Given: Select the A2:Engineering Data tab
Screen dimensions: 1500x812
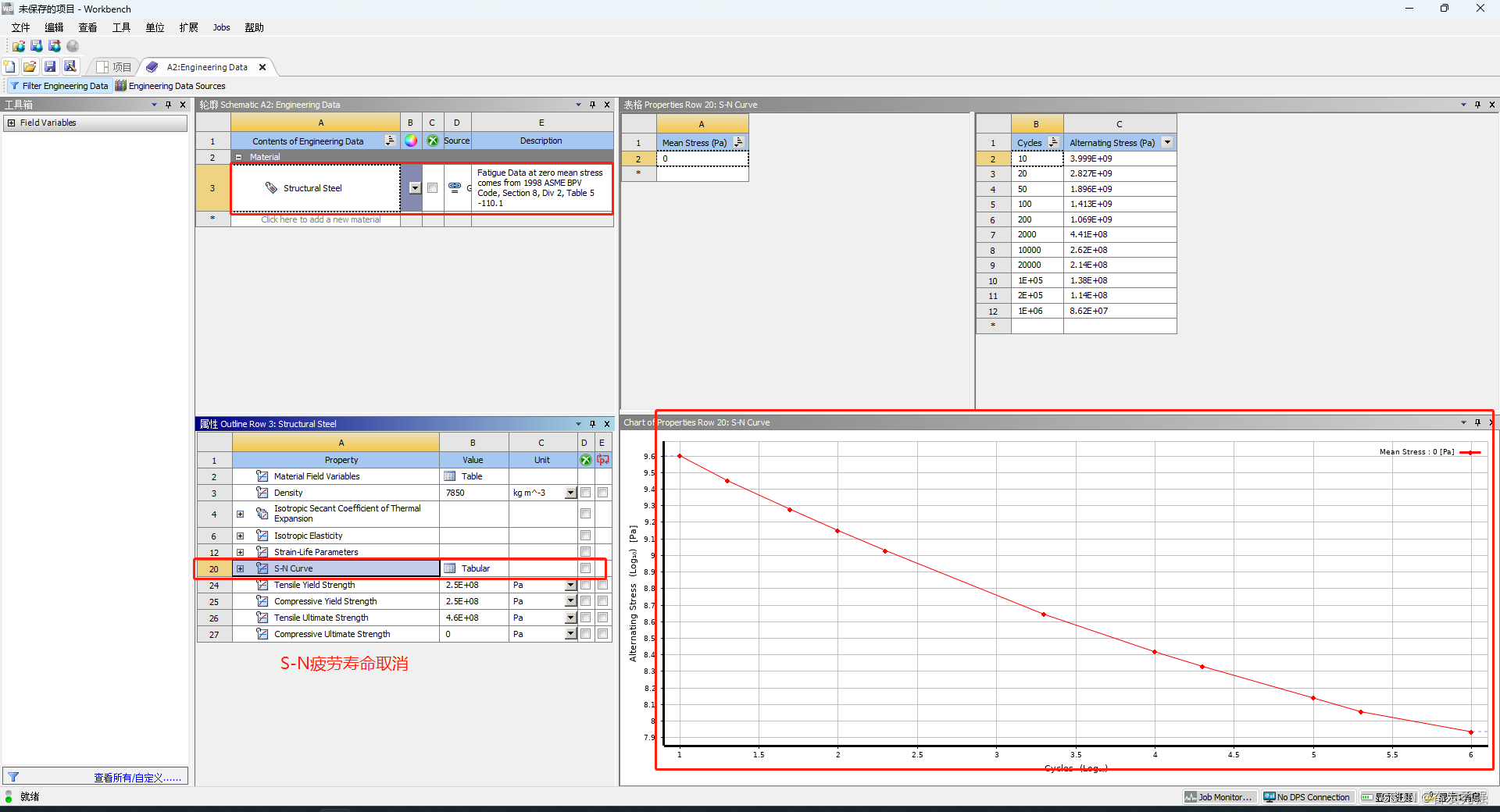Looking at the screenshot, I should [x=207, y=67].
